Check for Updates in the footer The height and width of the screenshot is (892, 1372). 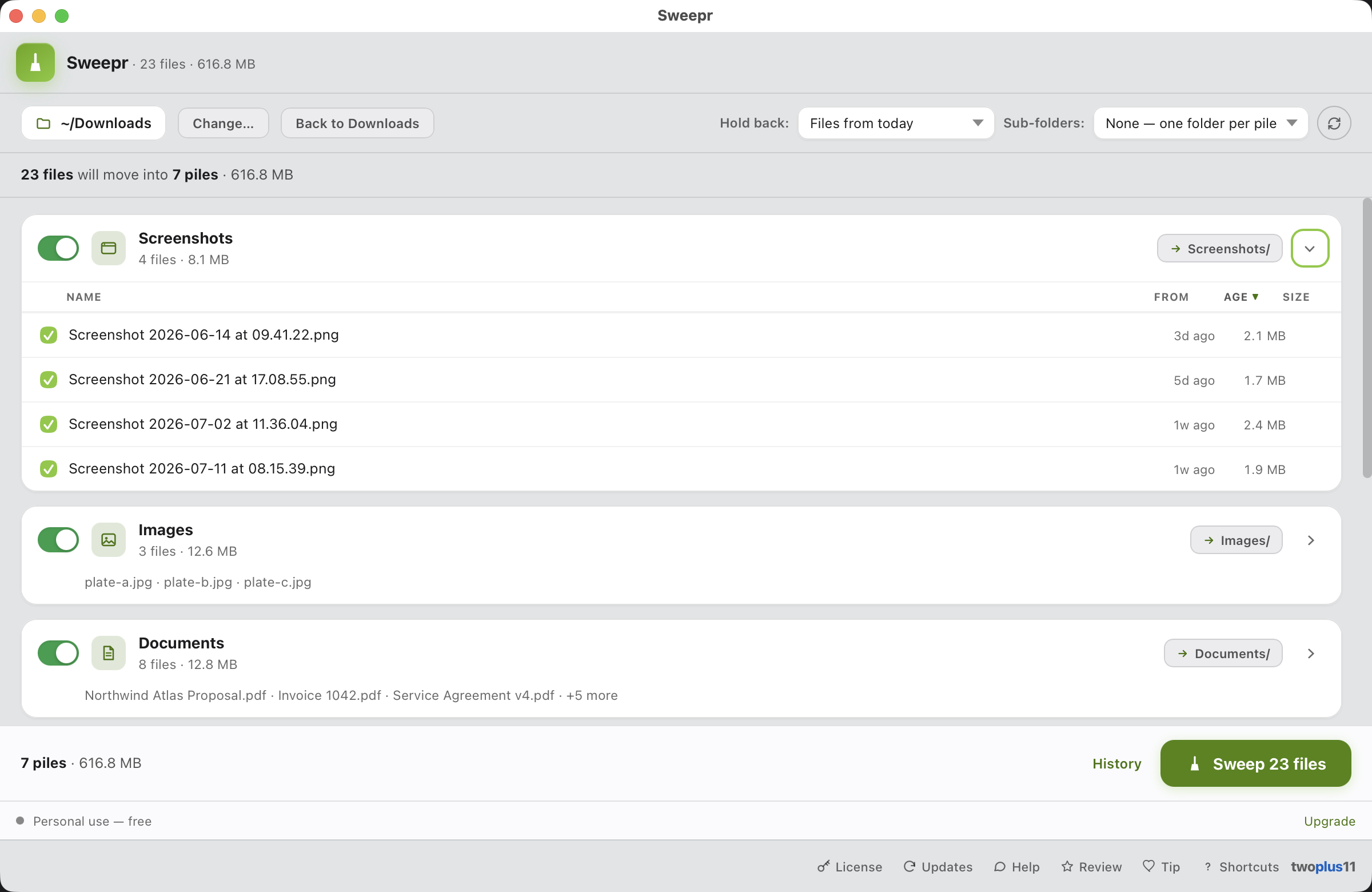coord(938,866)
